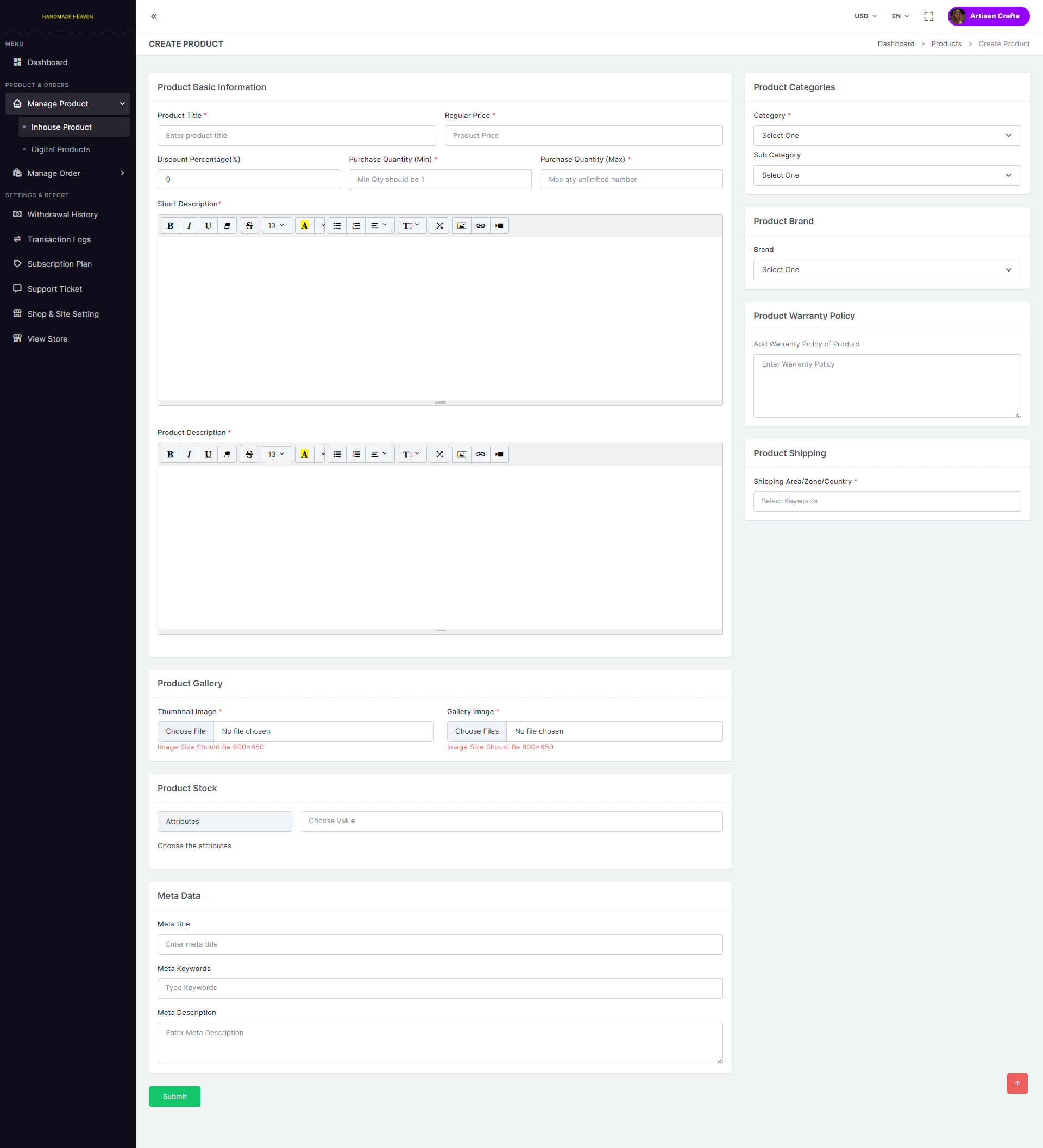Viewport: 1043px width, 1148px height.
Task: Toggle Italic in Product Description toolbar
Action: click(x=189, y=454)
